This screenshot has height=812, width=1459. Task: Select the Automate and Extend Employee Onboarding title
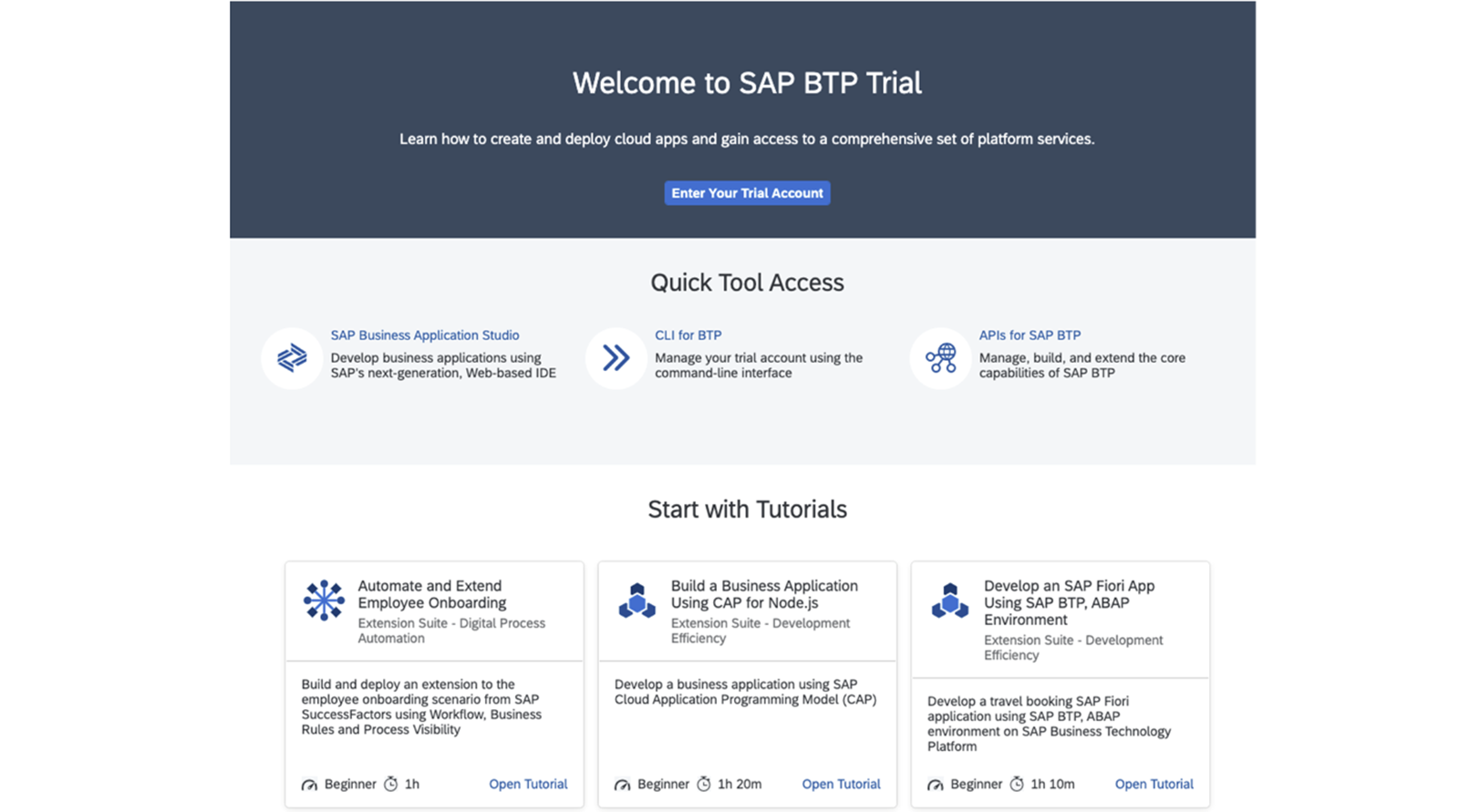click(431, 594)
